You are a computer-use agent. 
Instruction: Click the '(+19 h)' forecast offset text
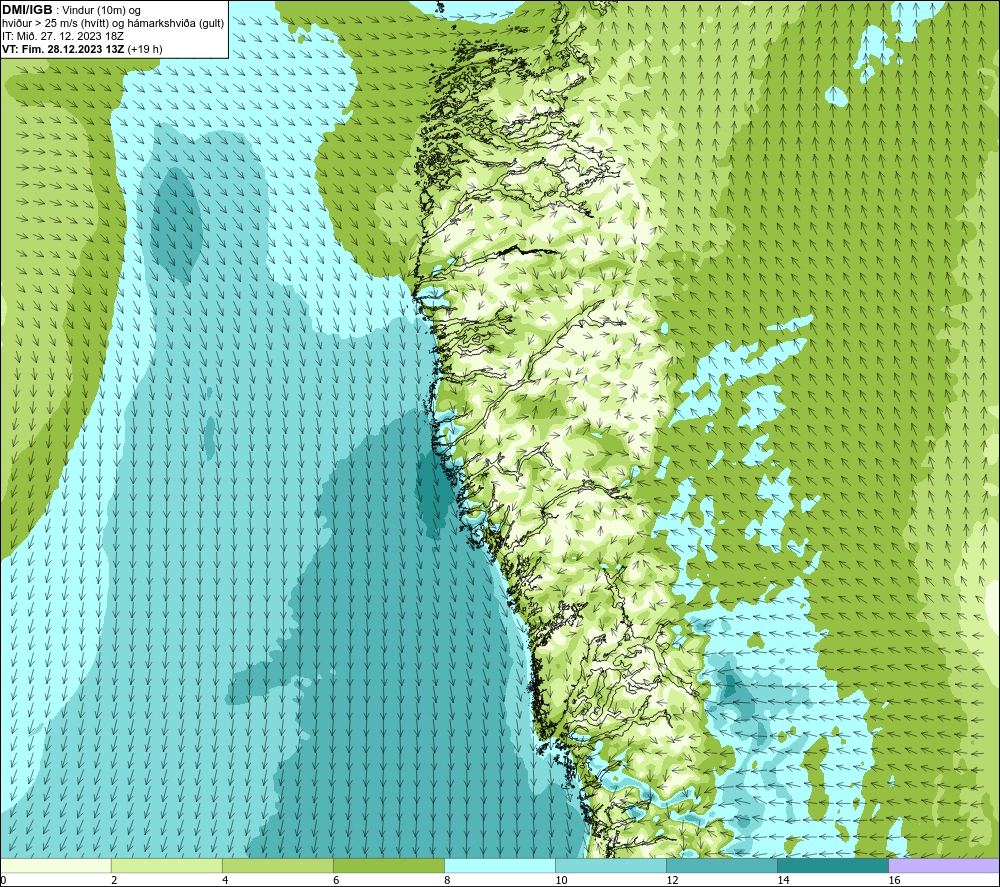pos(145,49)
